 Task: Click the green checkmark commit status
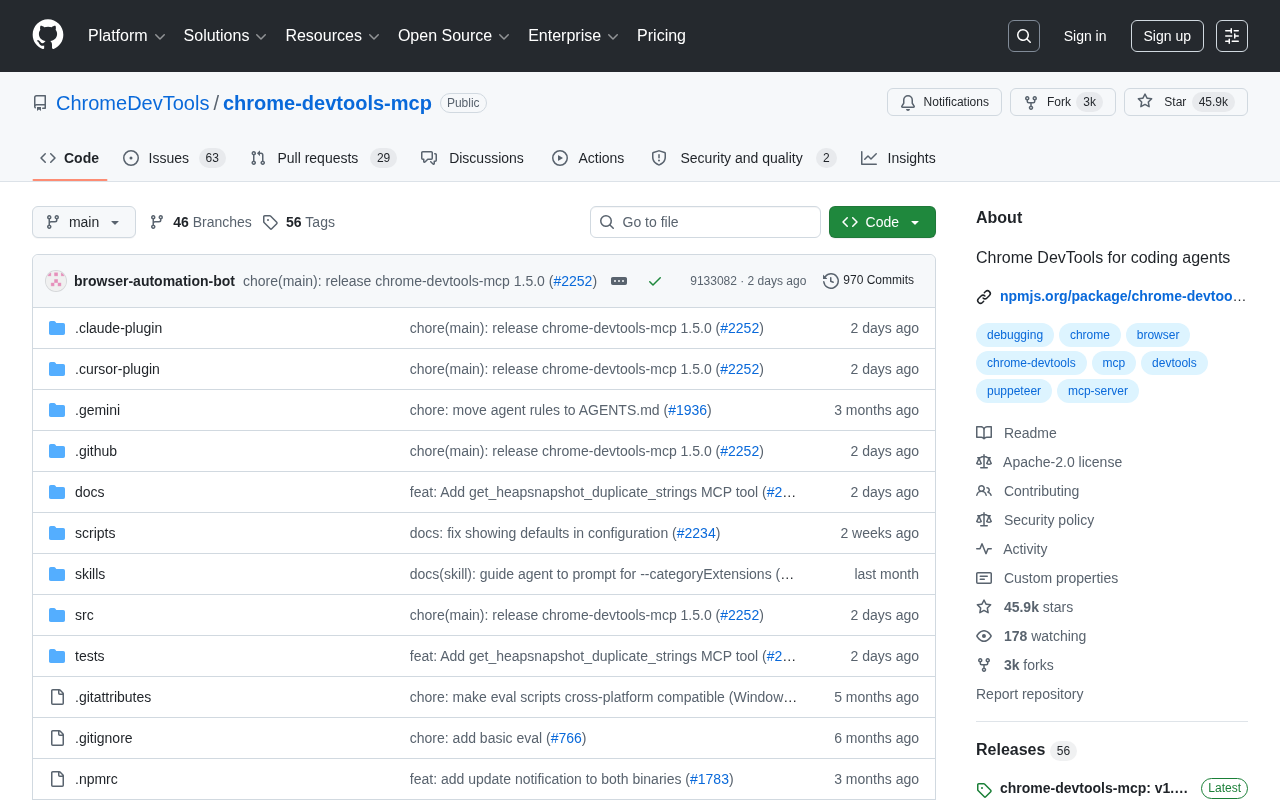[655, 281]
